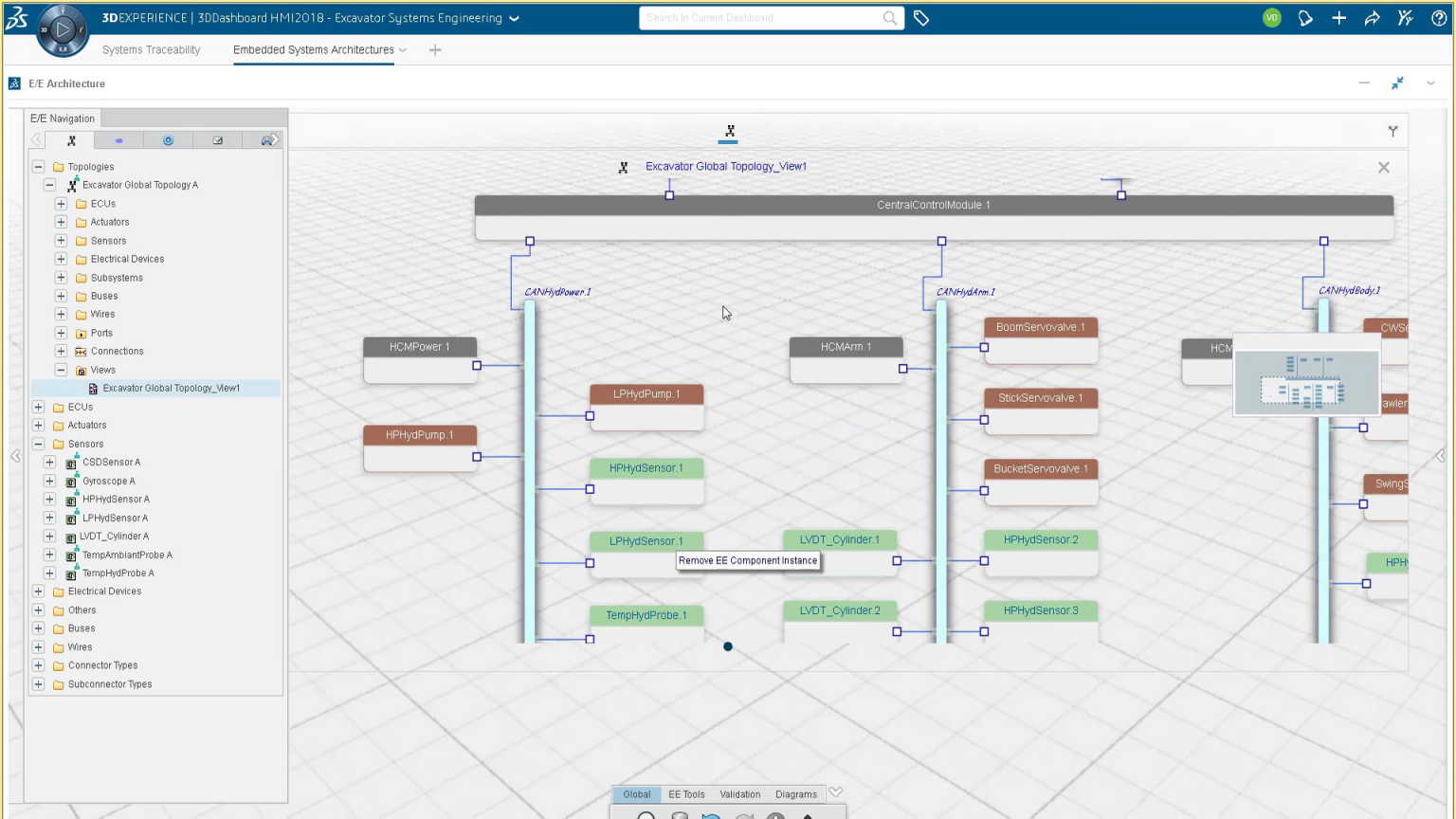Collapse the Topologies folder
Screen dimensions: 1456x819
39,167
